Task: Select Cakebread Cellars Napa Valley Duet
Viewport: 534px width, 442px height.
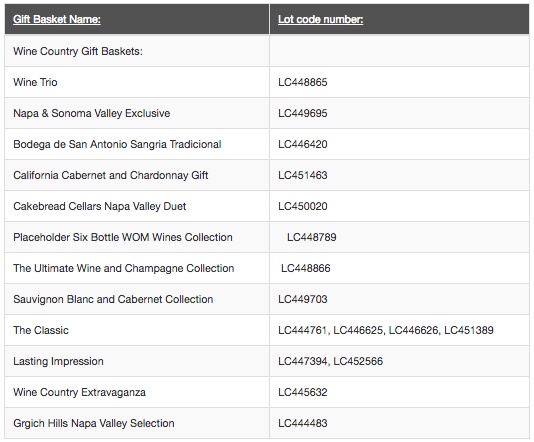Action: click(100, 206)
